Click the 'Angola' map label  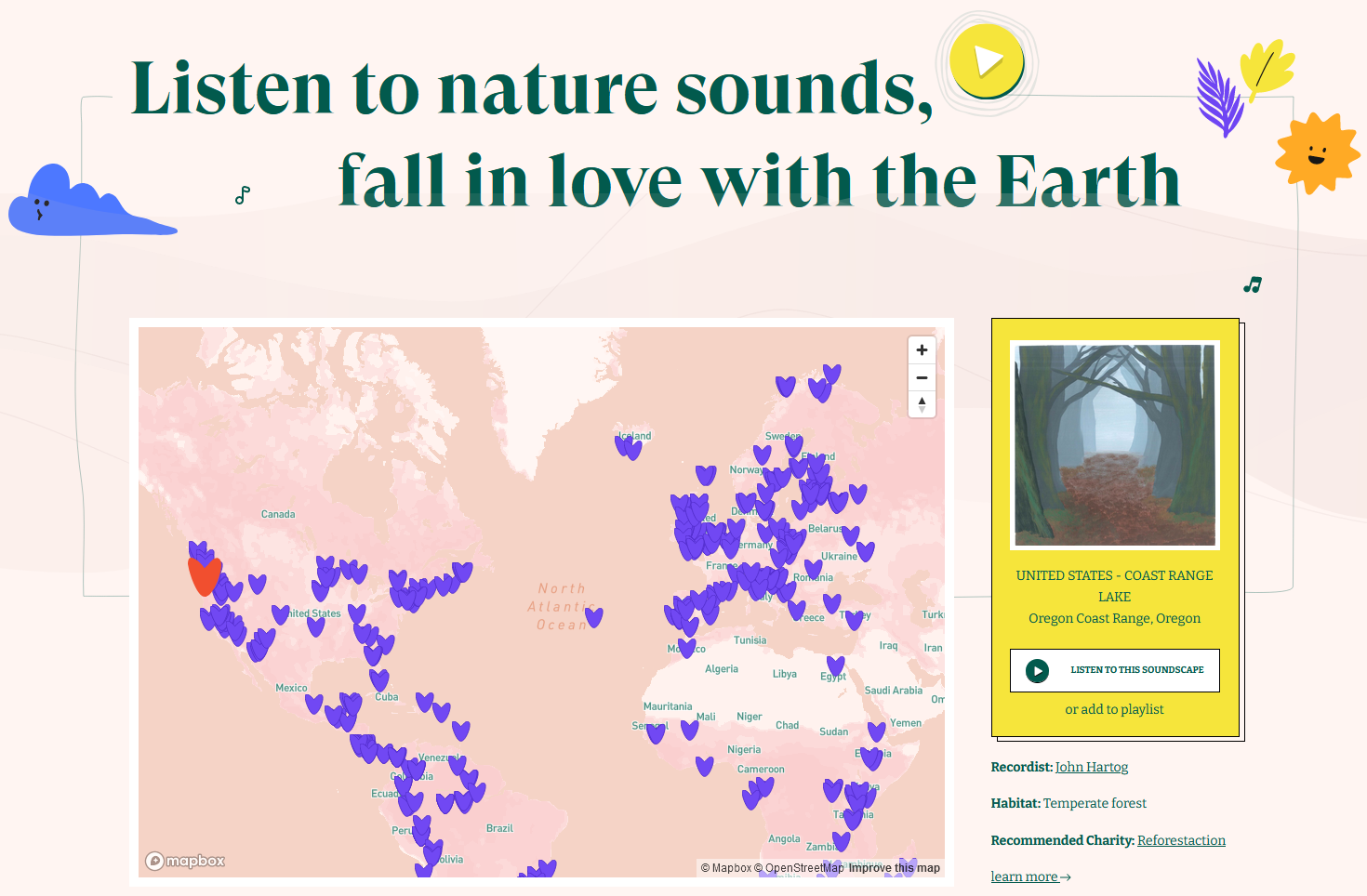784,838
